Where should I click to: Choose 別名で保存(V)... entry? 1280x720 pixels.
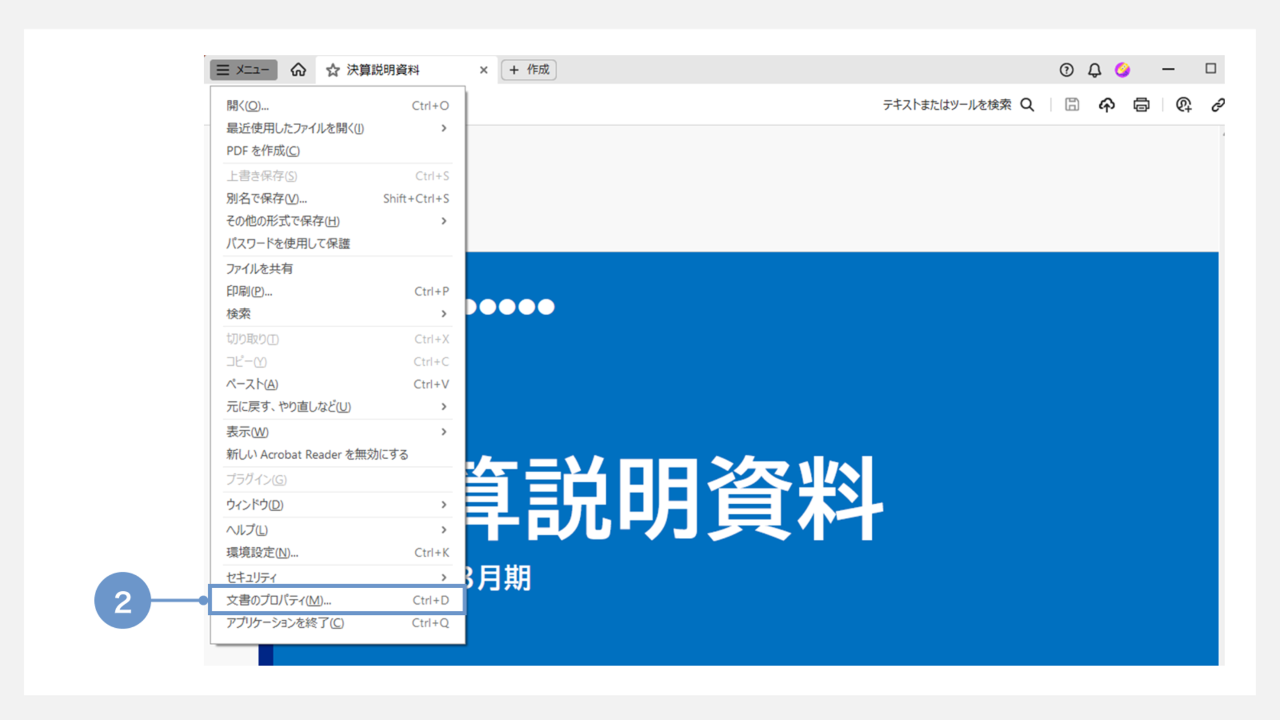tap(338, 198)
